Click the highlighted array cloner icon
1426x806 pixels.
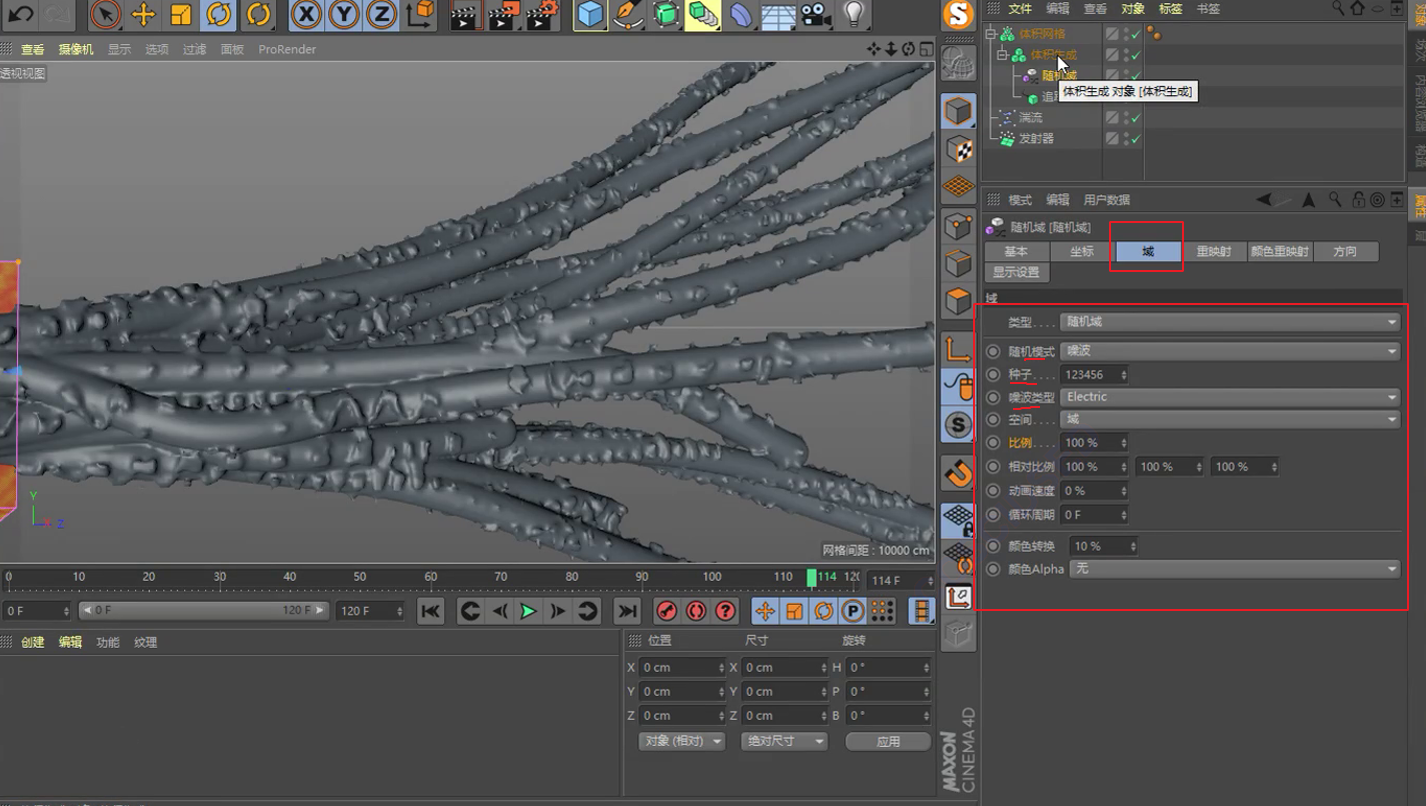(x=703, y=14)
